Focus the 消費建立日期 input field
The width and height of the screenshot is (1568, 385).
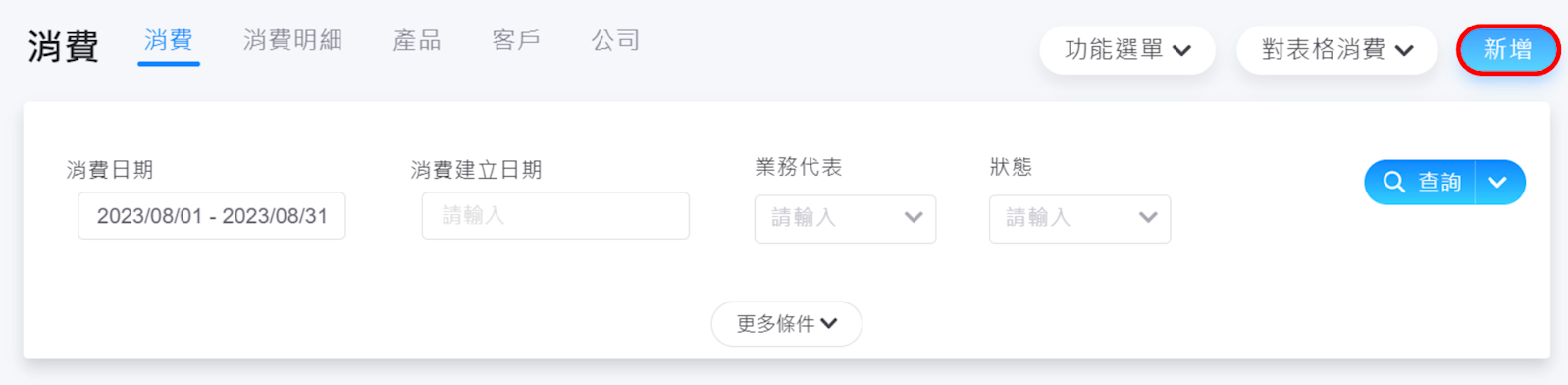pyautogui.click(x=555, y=216)
